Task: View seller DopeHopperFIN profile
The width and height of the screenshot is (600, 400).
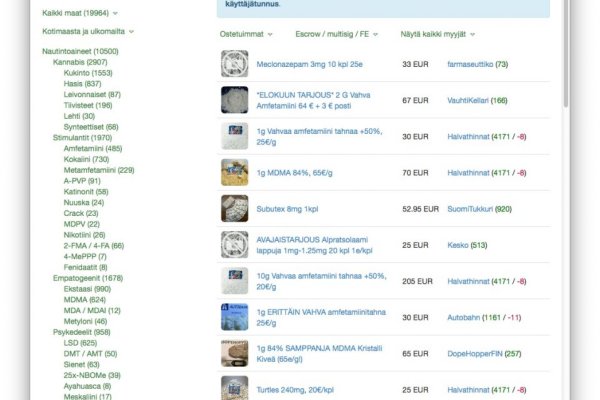Action: pyautogui.click(x=474, y=354)
